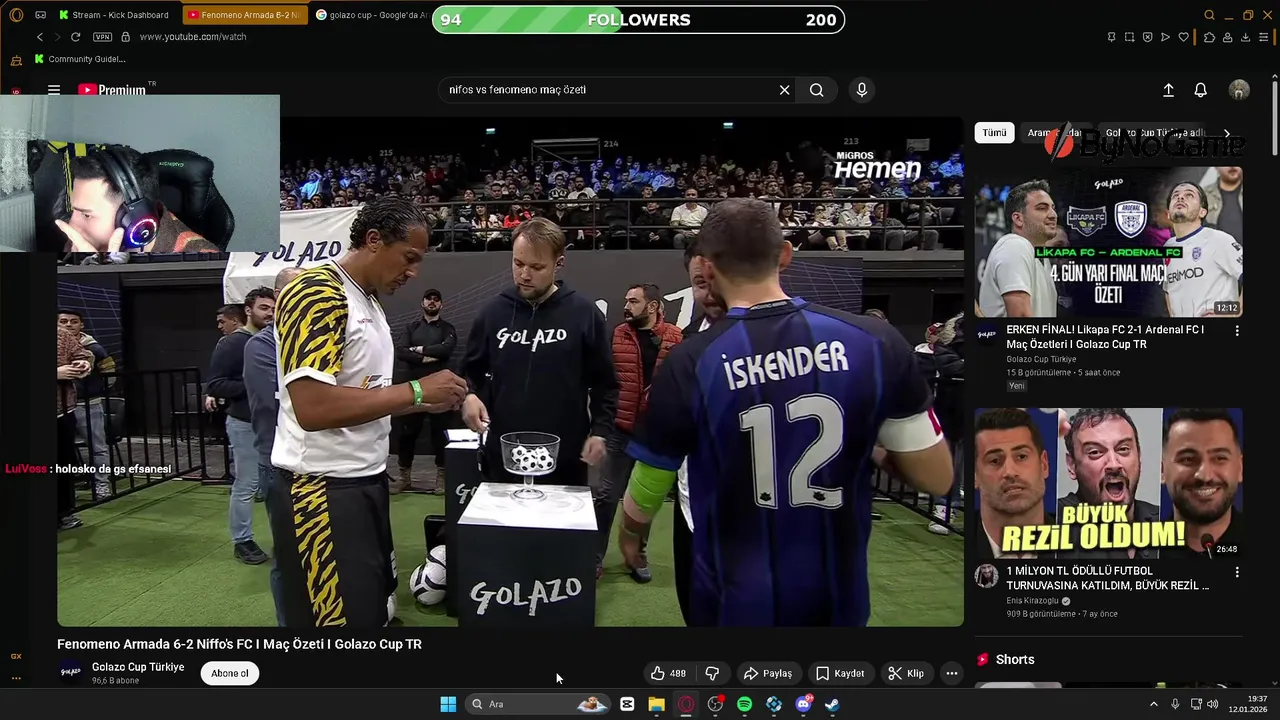Image resolution: width=1280 pixels, height=720 pixels.
Task: View site security padlock info
Action: [125, 37]
